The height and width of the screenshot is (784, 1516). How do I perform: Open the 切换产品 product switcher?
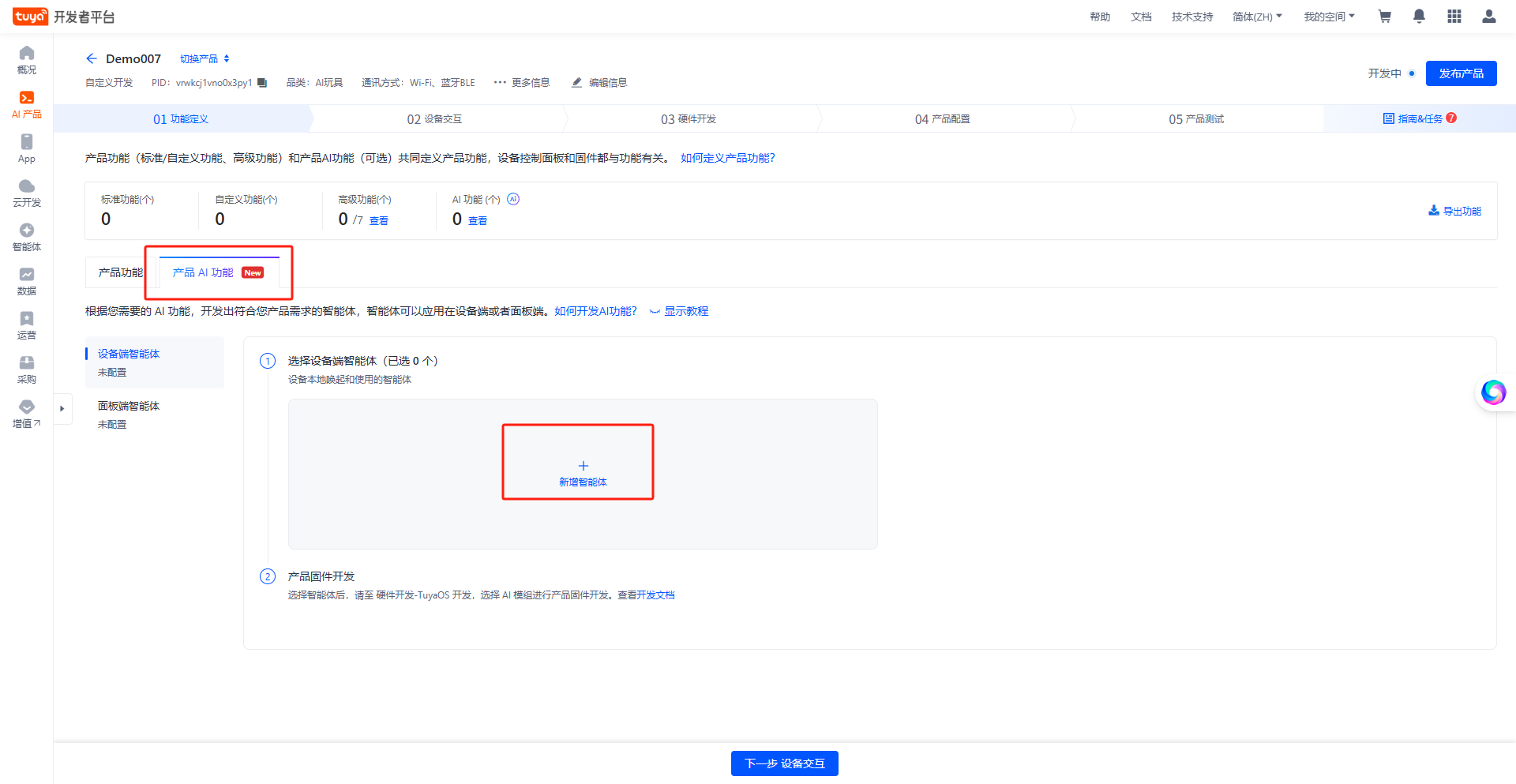205,59
